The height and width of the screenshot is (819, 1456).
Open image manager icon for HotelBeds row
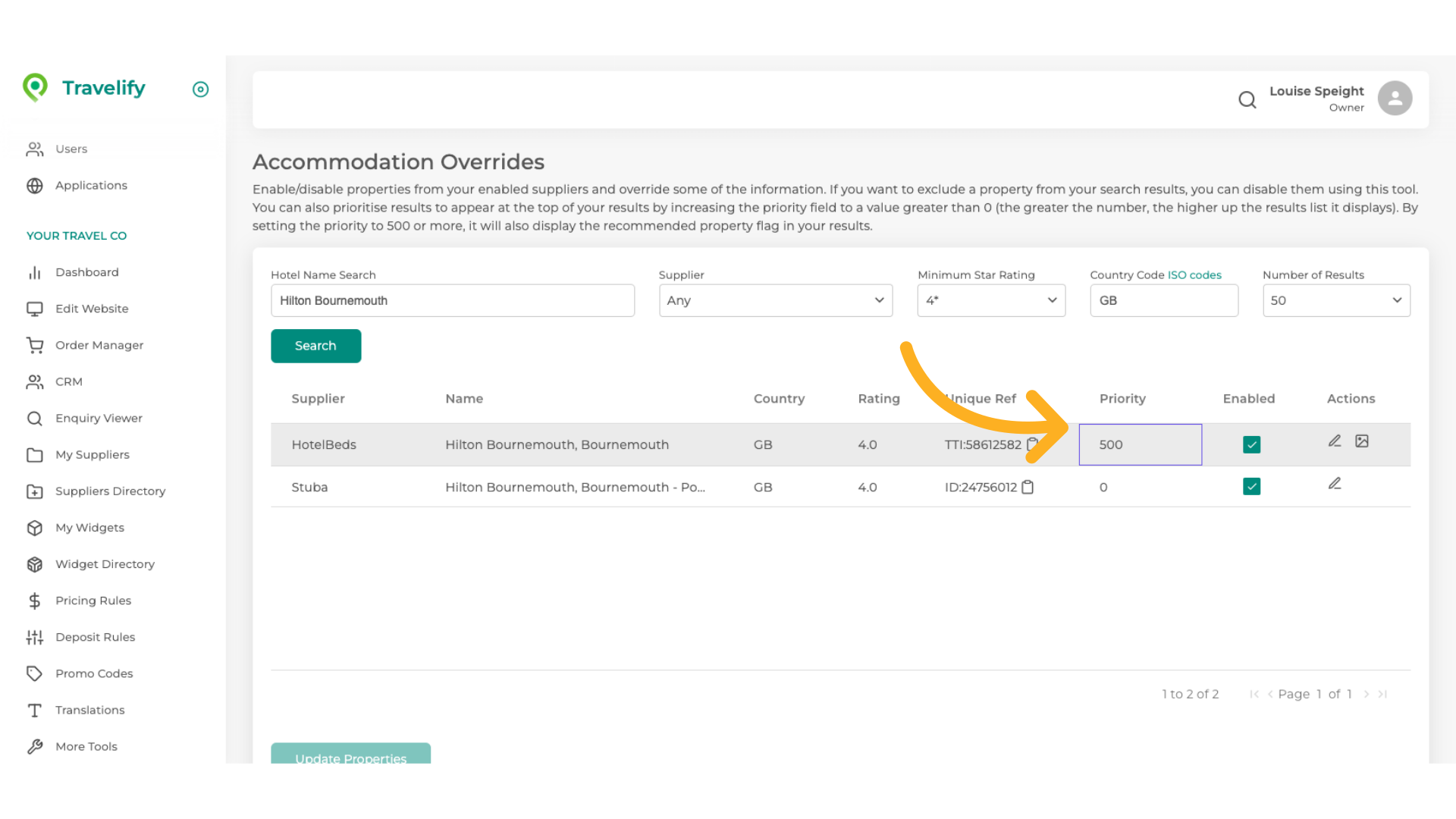[x=1362, y=441]
